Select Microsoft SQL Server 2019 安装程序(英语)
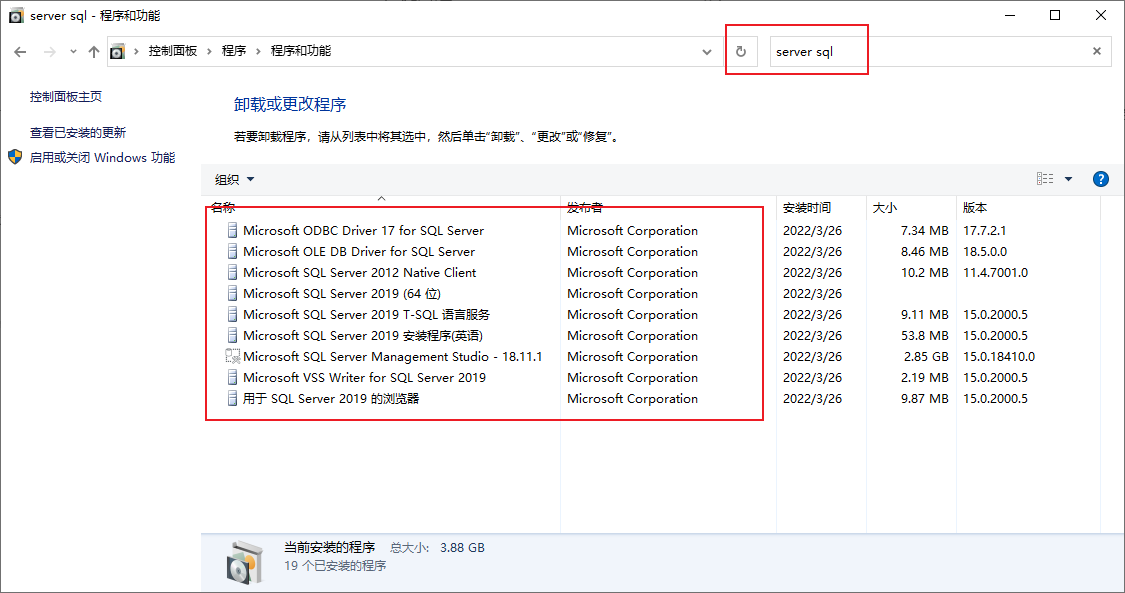 click(363, 336)
